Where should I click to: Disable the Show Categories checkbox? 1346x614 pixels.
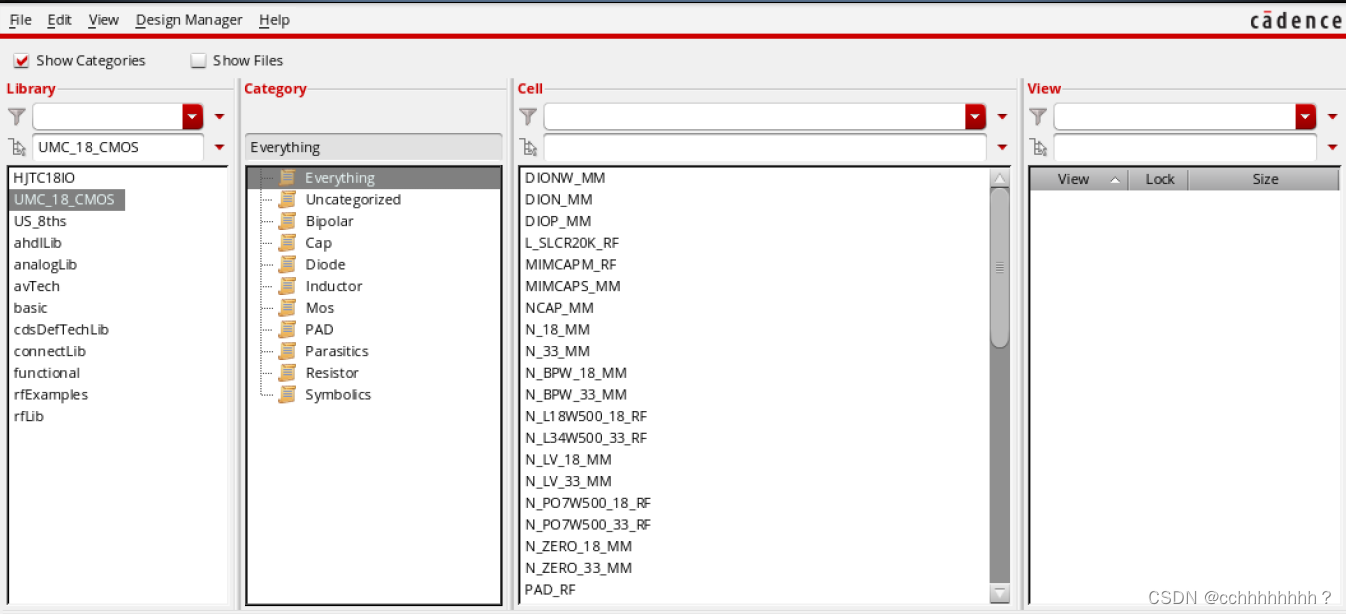tap(22, 61)
